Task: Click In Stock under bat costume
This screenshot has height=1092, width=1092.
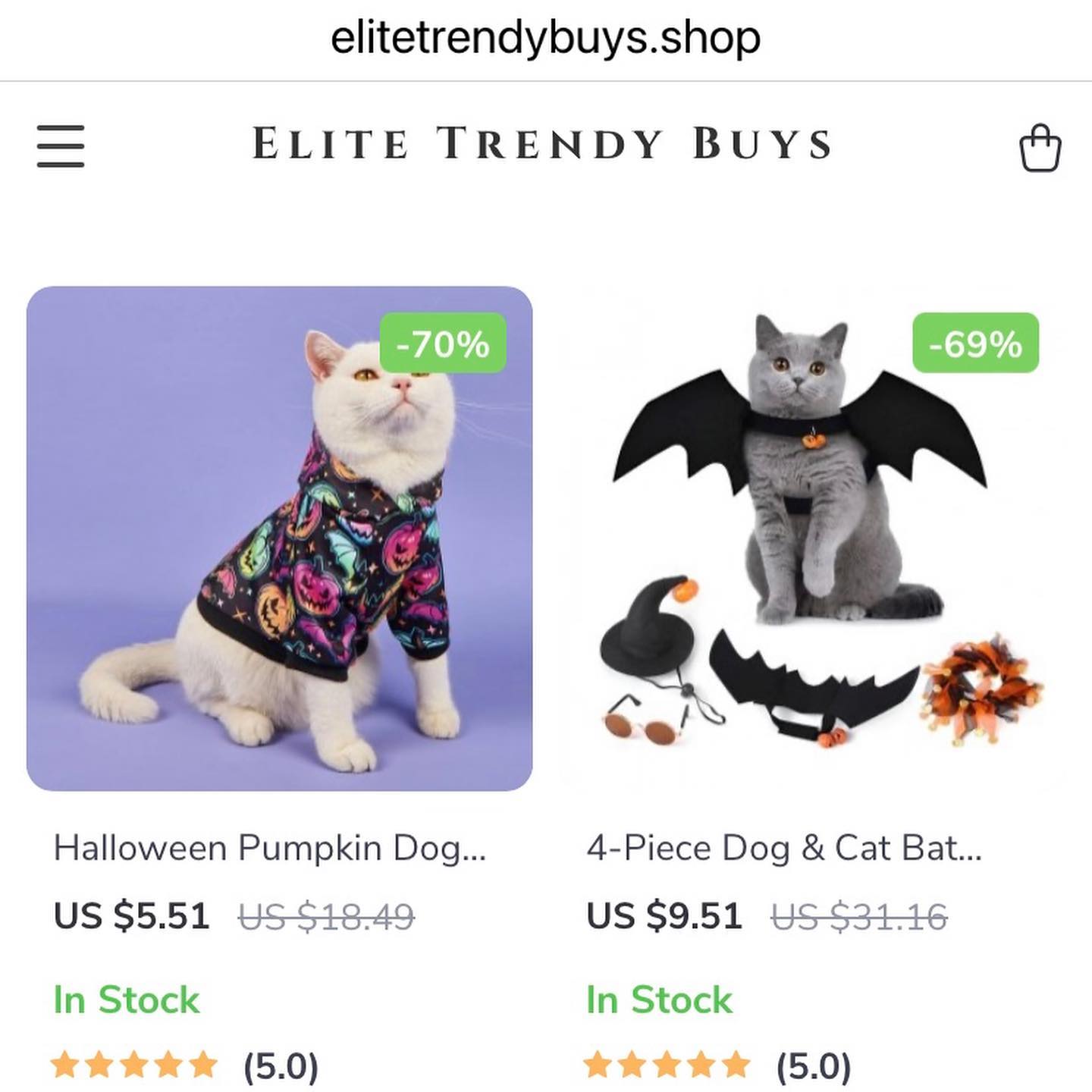Action: pos(660,999)
